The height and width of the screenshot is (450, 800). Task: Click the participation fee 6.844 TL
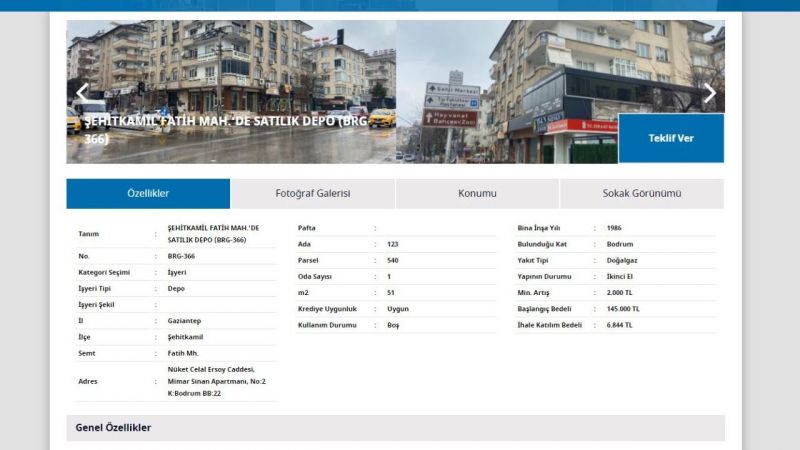tap(619, 325)
